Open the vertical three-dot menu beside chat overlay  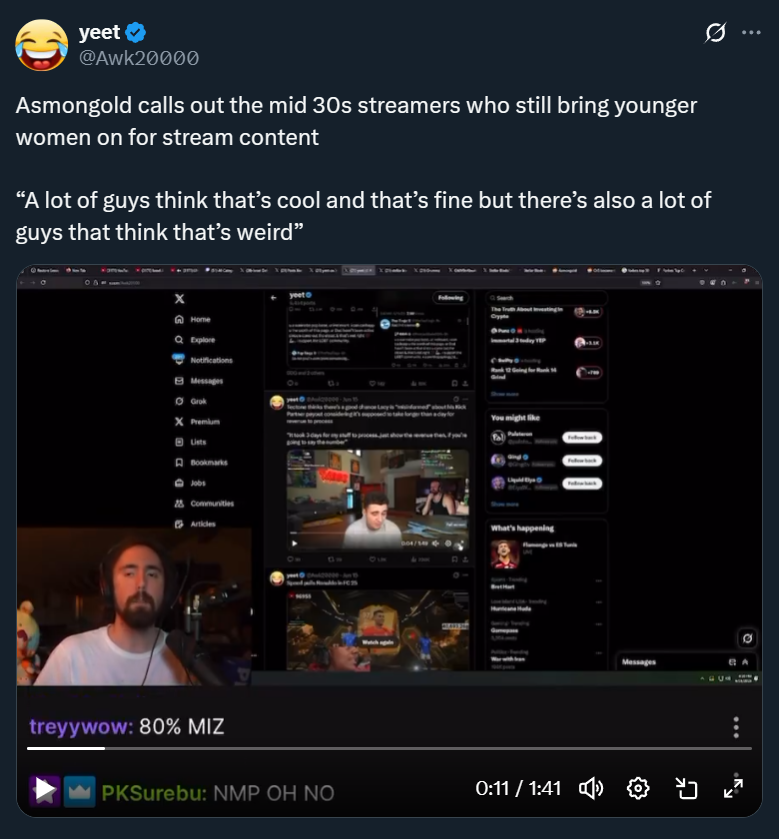click(736, 727)
